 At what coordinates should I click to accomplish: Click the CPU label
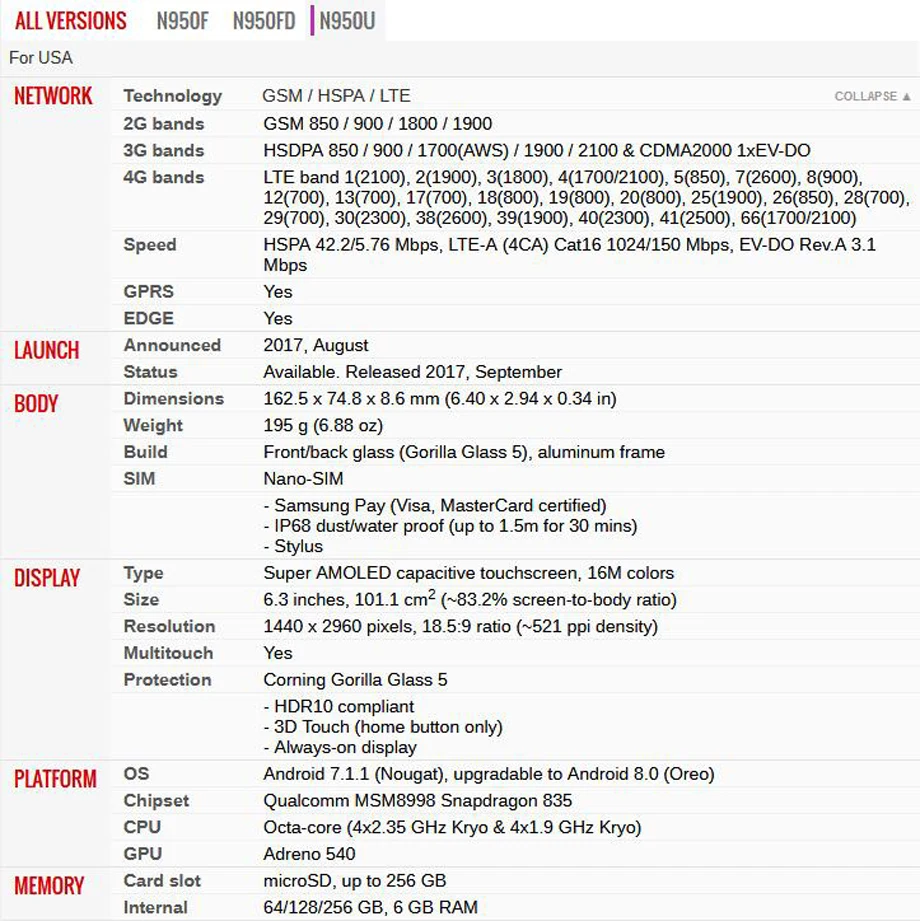142,827
